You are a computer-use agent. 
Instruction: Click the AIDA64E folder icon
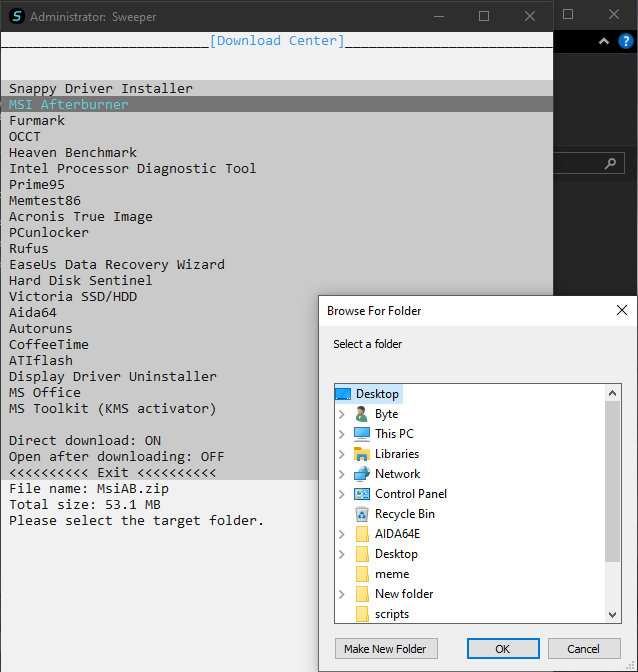(362, 534)
